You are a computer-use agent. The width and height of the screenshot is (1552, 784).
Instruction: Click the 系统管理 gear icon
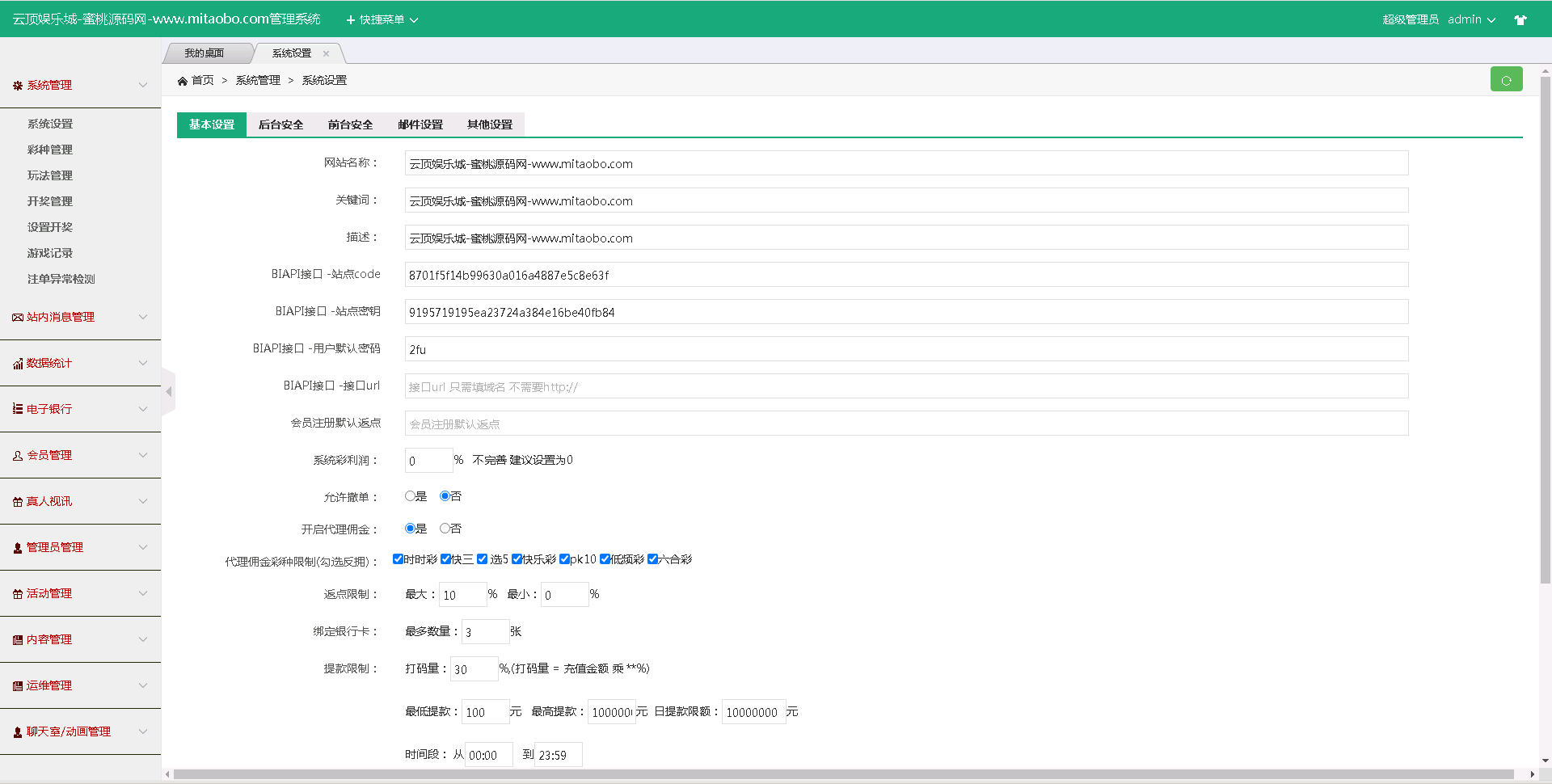coord(17,86)
